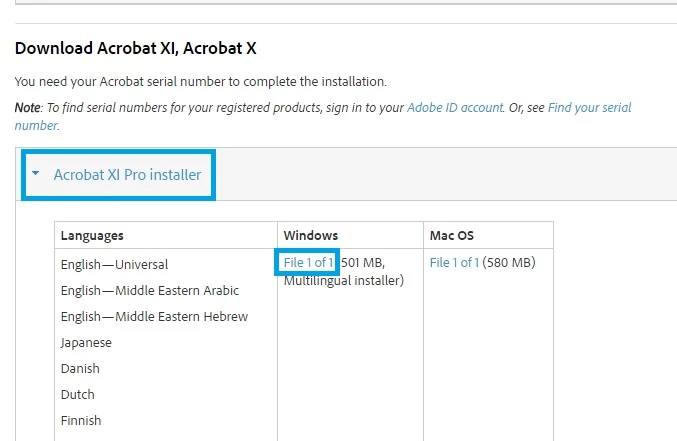Open the Adobe ID account link

455,107
